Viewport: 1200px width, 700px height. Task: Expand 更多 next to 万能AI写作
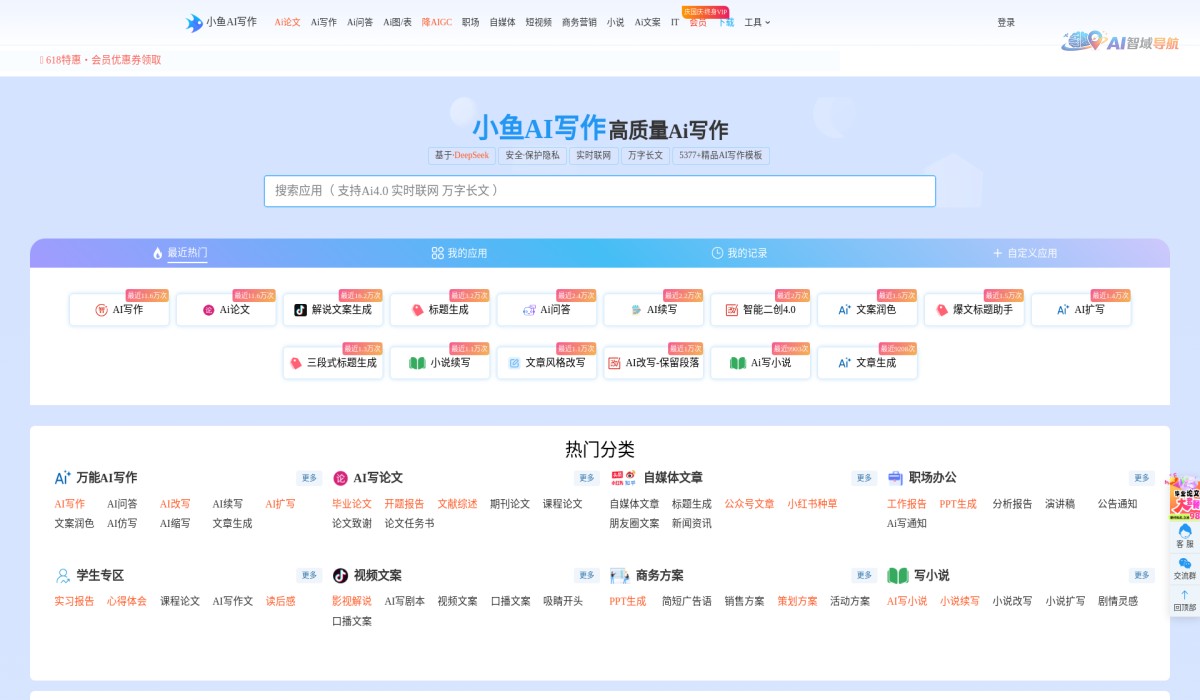pos(307,478)
